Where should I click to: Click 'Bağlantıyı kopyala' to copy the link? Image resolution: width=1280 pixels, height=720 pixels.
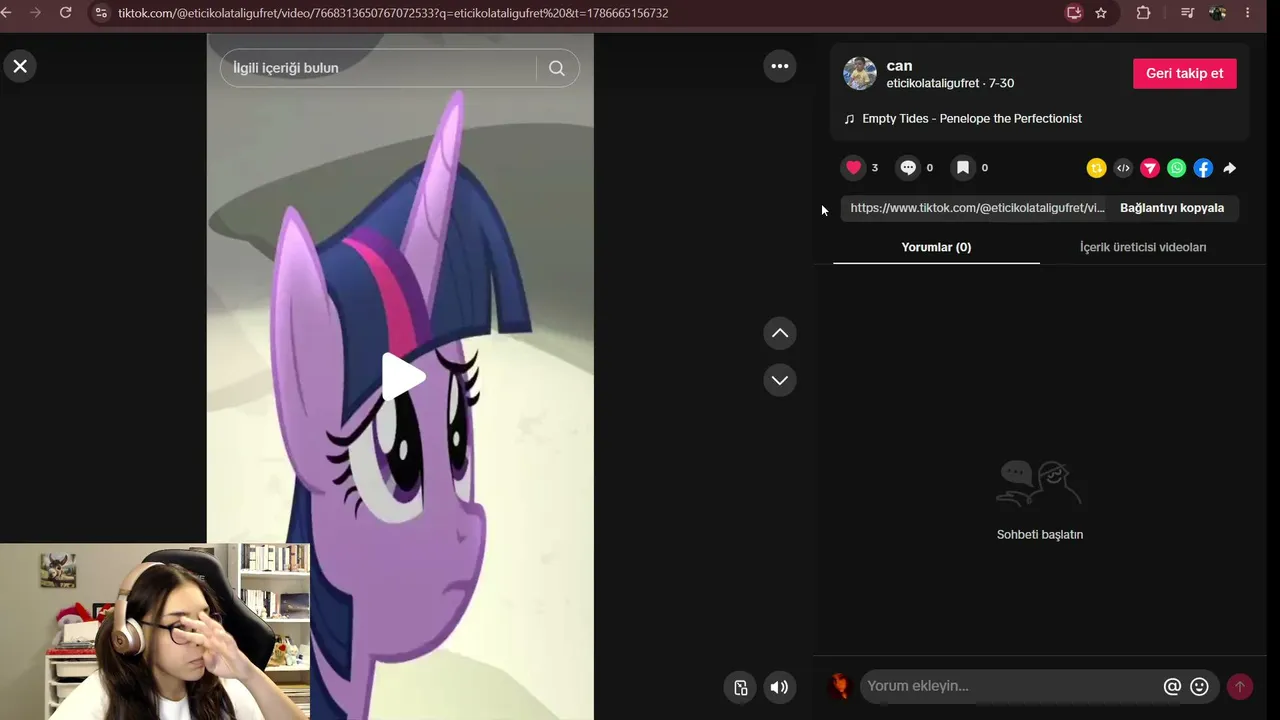[1172, 208]
